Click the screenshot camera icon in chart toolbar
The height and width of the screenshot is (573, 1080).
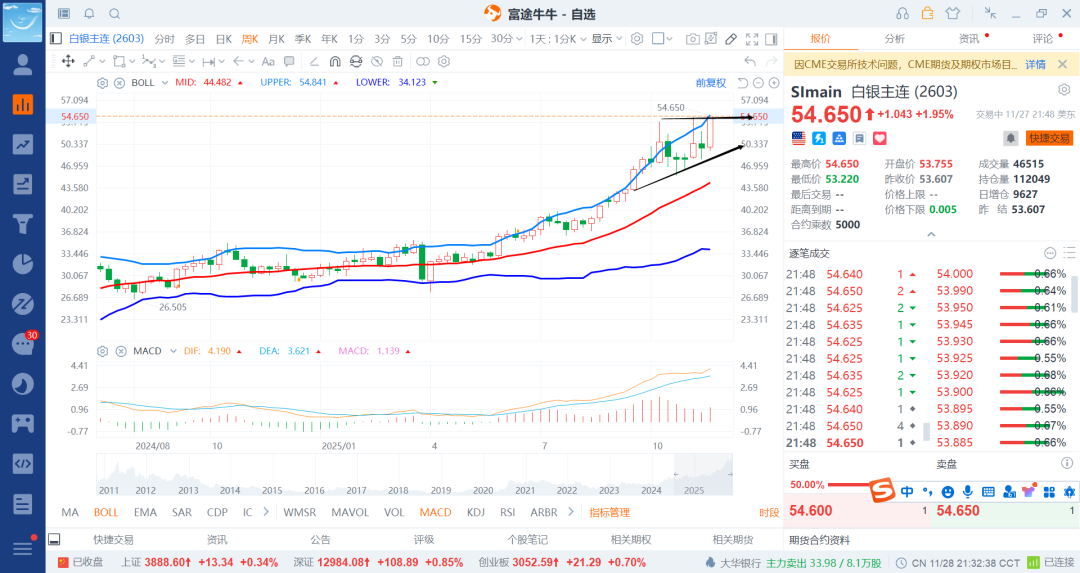pyautogui.click(x=693, y=39)
